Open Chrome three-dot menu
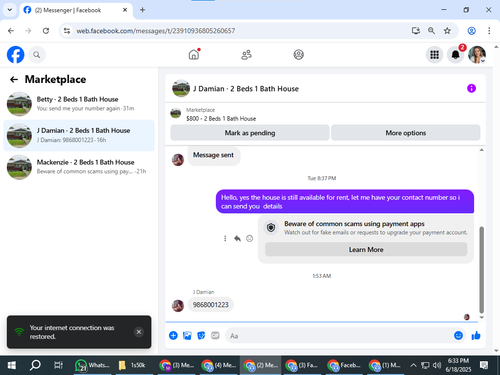Viewport: 500px width, 375px height. click(x=489, y=31)
